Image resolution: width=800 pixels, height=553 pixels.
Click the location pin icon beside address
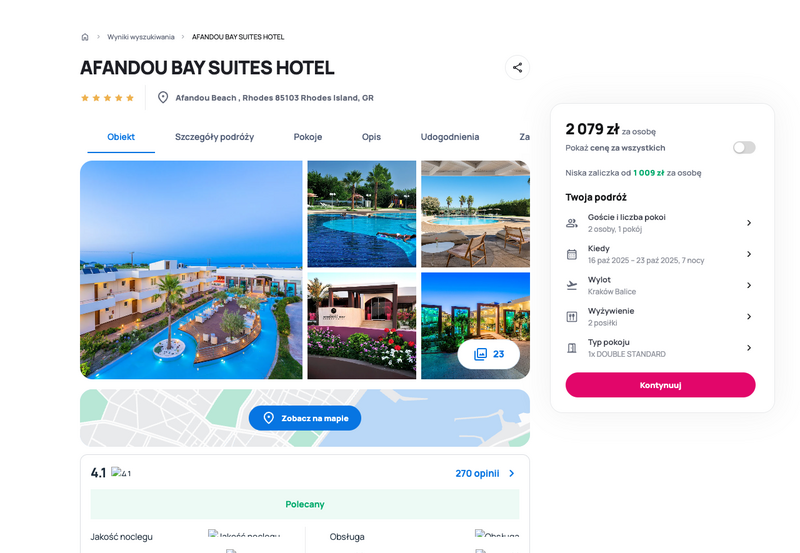click(163, 97)
